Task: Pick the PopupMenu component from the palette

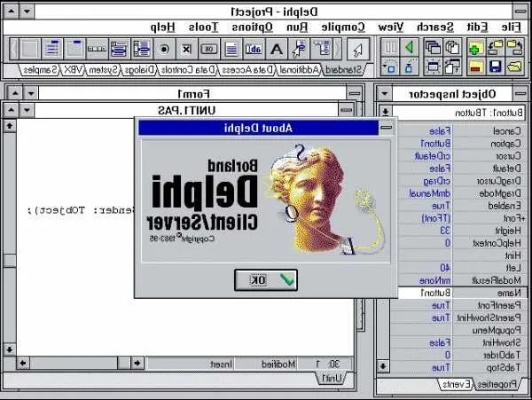Action: click(299, 49)
